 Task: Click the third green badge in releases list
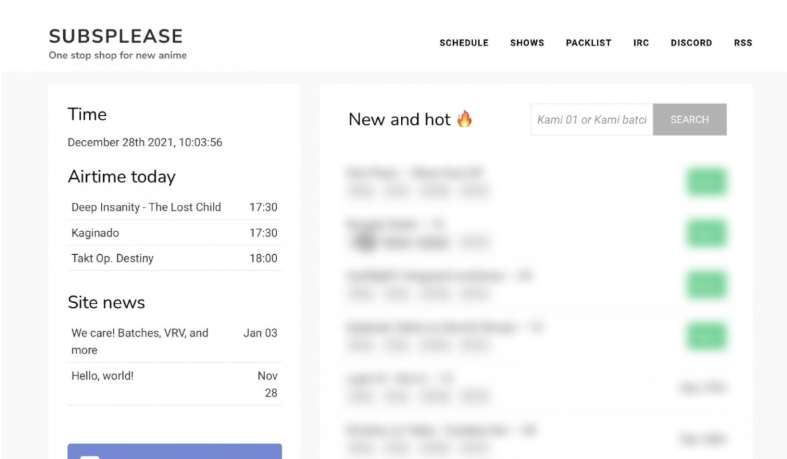click(707, 285)
